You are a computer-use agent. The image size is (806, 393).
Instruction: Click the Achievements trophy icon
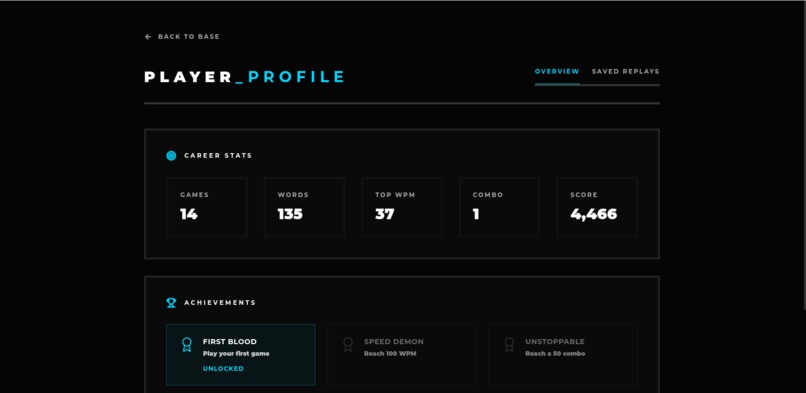171,303
